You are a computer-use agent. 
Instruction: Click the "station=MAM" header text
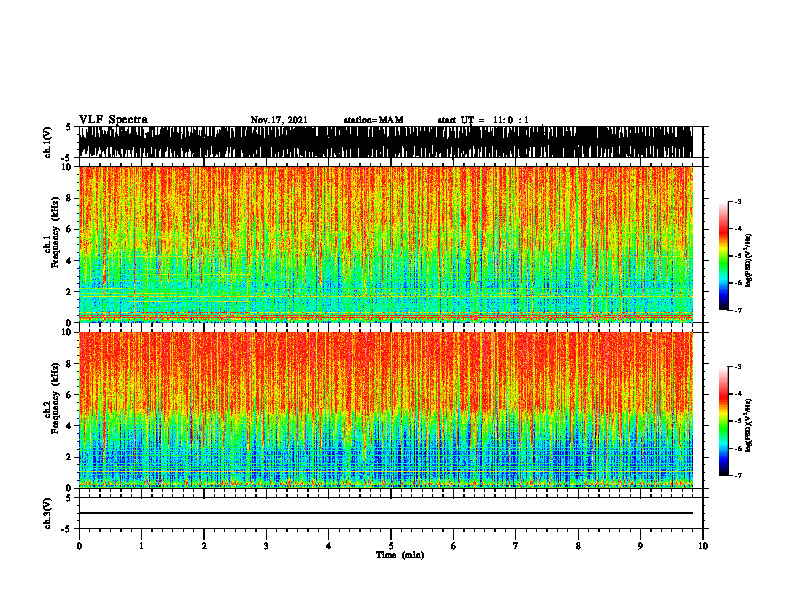pyautogui.click(x=373, y=120)
